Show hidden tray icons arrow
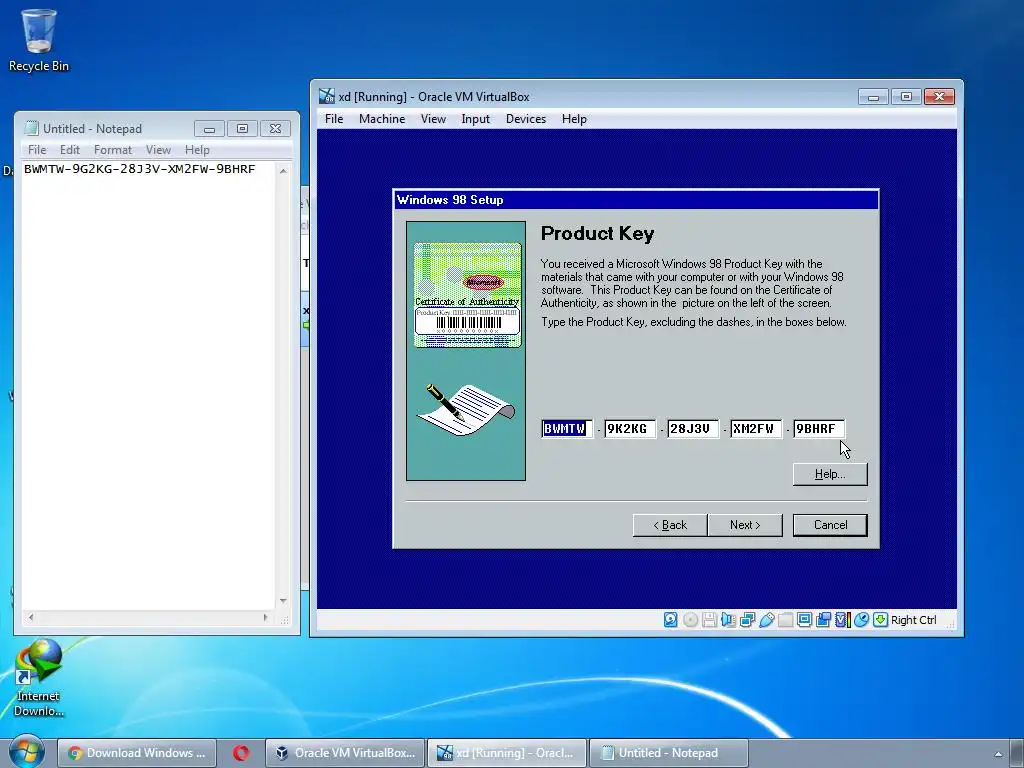1024x768 pixels. [998, 754]
